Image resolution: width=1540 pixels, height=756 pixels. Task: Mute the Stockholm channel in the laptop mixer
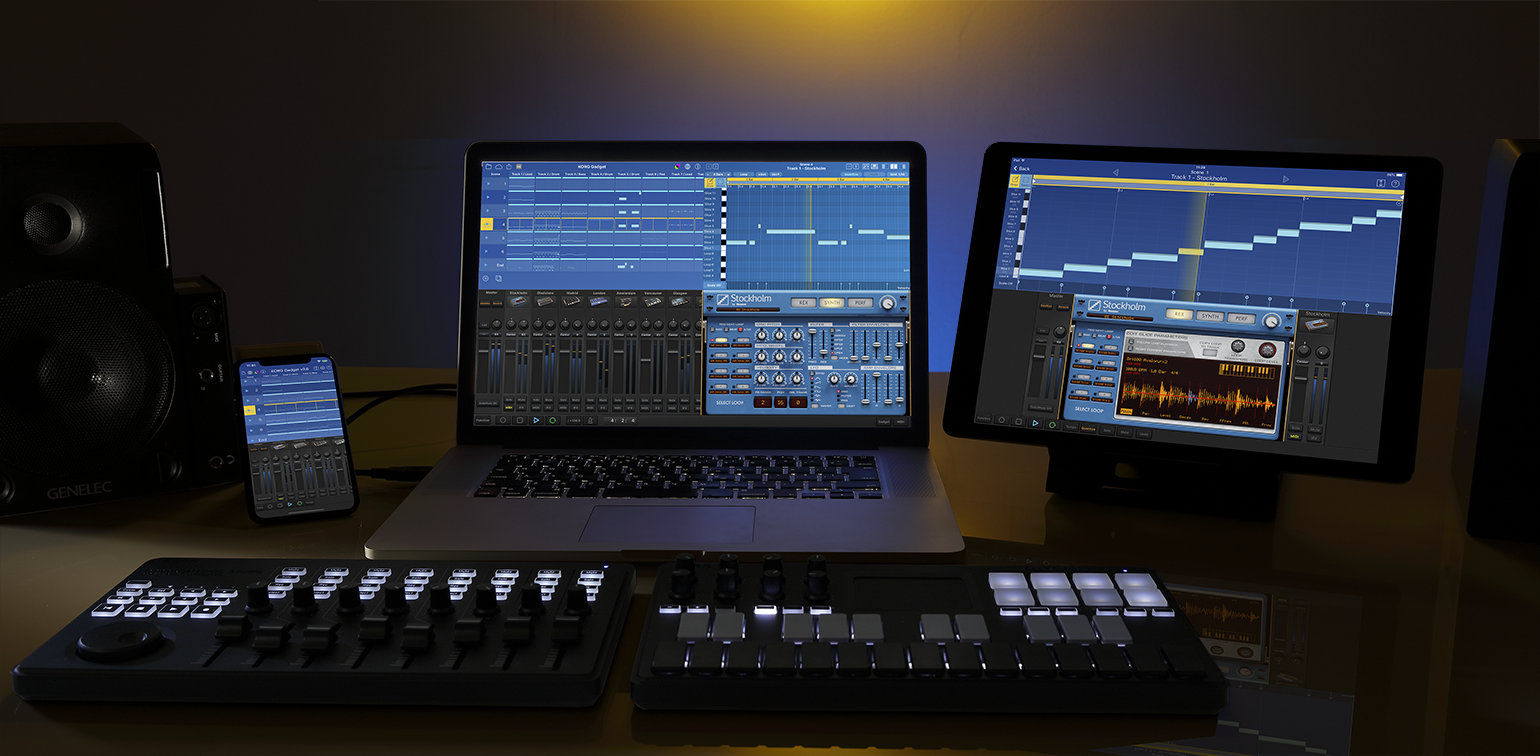(x=522, y=400)
